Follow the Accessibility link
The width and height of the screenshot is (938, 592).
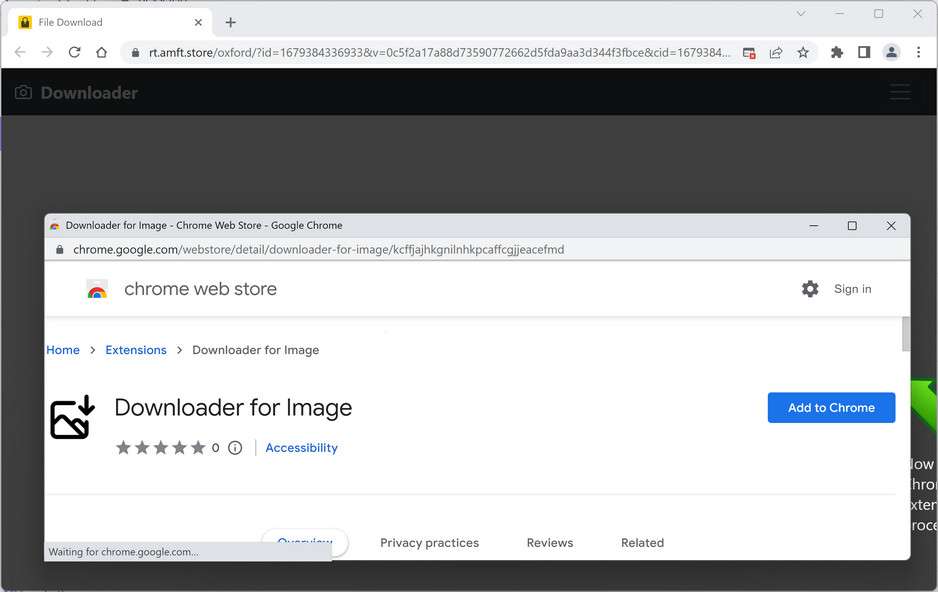pos(301,448)
